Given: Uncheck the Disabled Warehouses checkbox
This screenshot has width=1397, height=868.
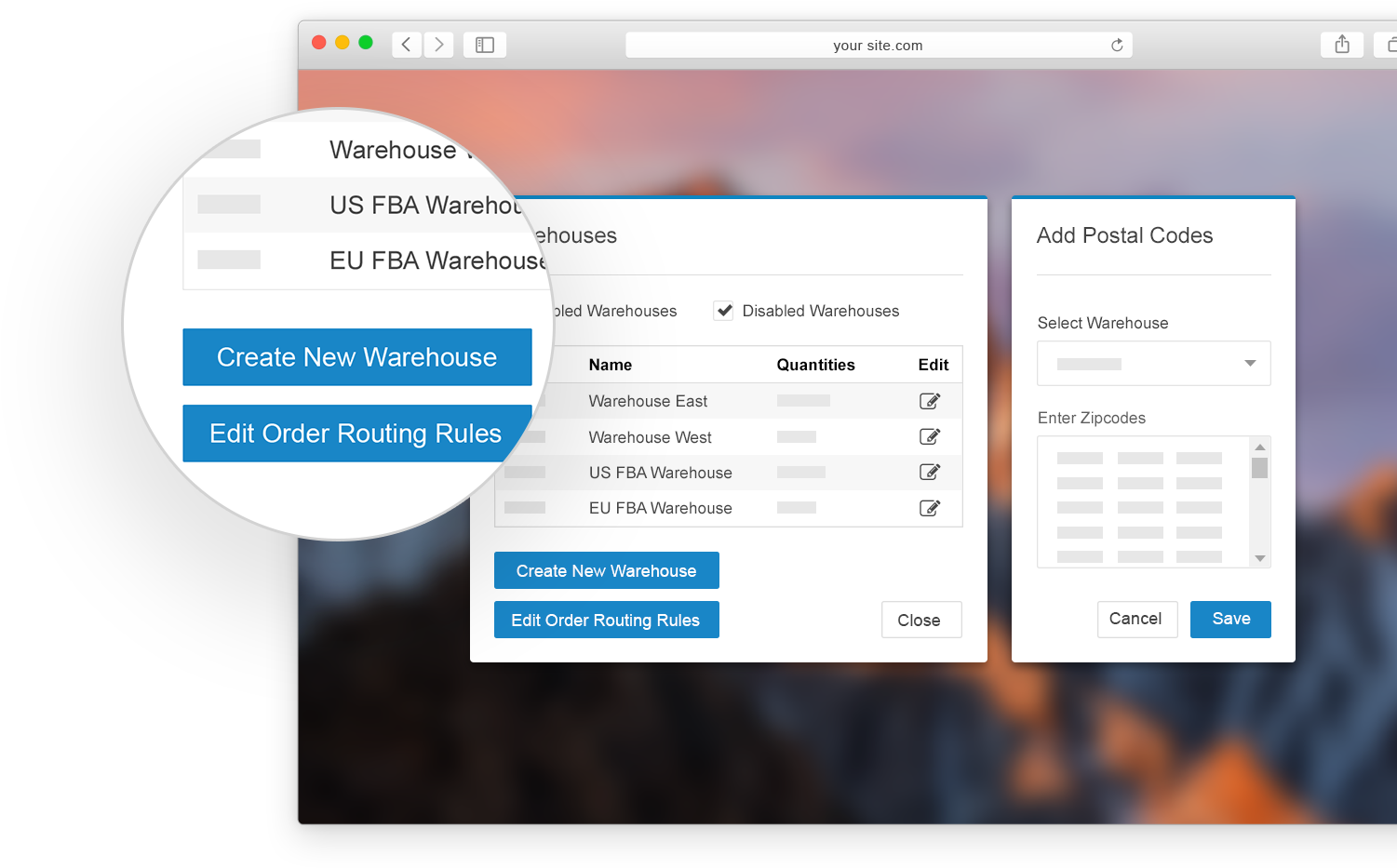Looking at the screenshot, I should [x=724, y=311].
